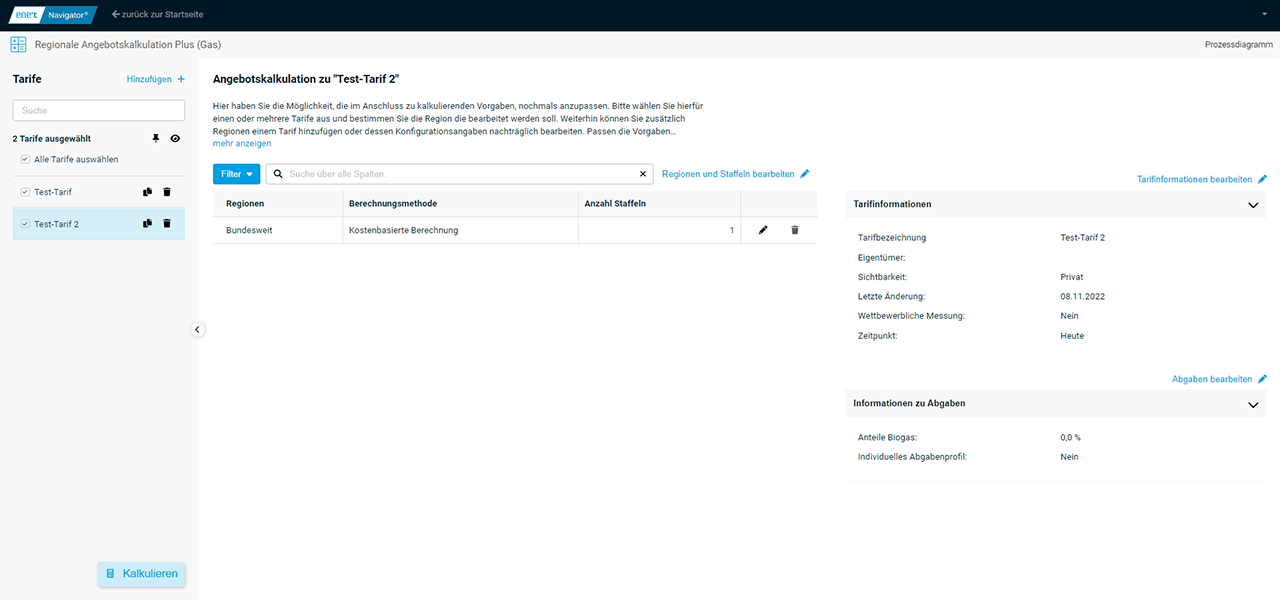Check the 'Alle Tarife auswählen' checkbox
Viewport: 1280px width, 600px height.
25,160
